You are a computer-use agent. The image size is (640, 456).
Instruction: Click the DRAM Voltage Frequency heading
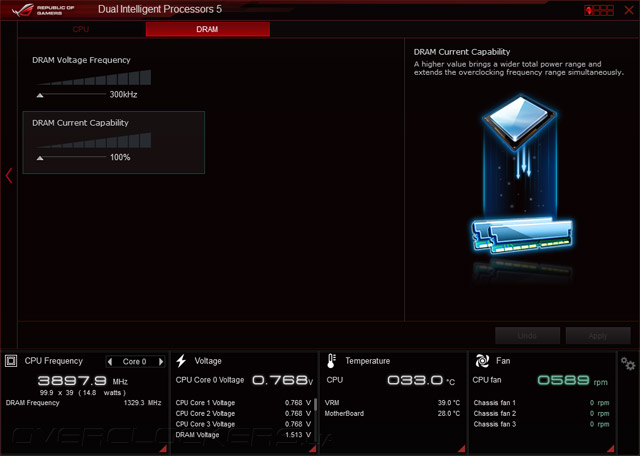pyautogui.click(x=81, y=60)
